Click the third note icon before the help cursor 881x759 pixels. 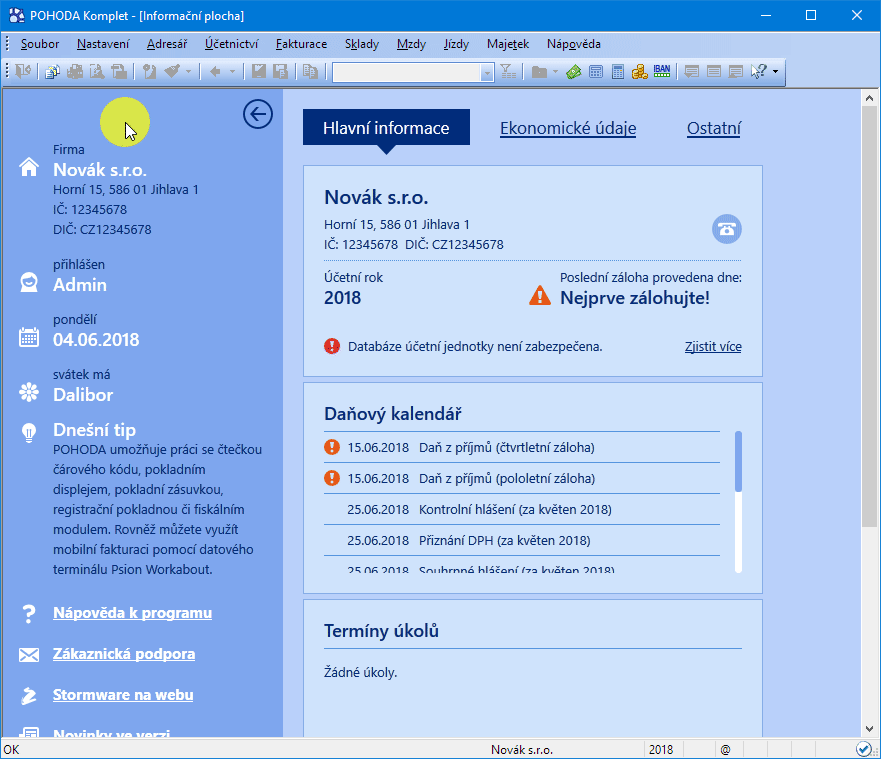(735, 71)
